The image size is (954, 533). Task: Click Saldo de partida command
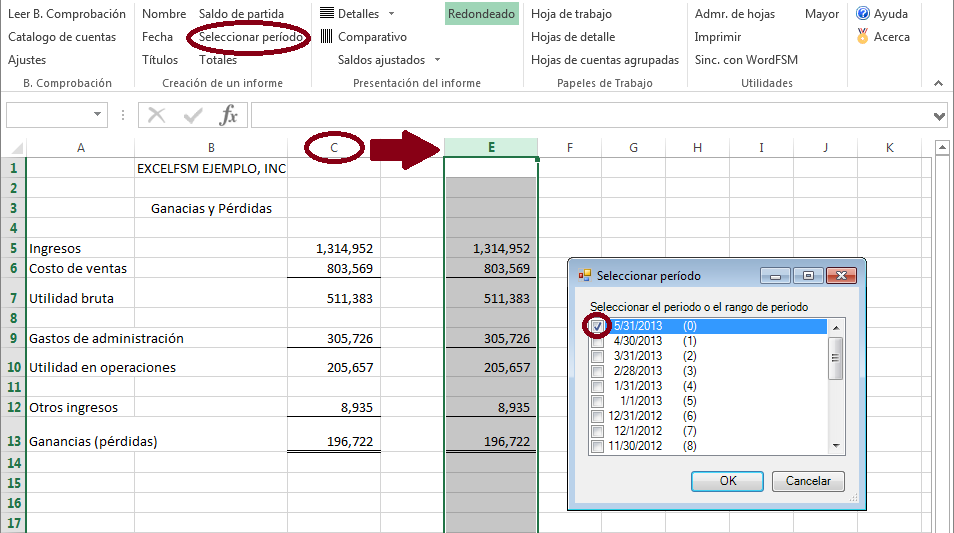tap(241, 13)
